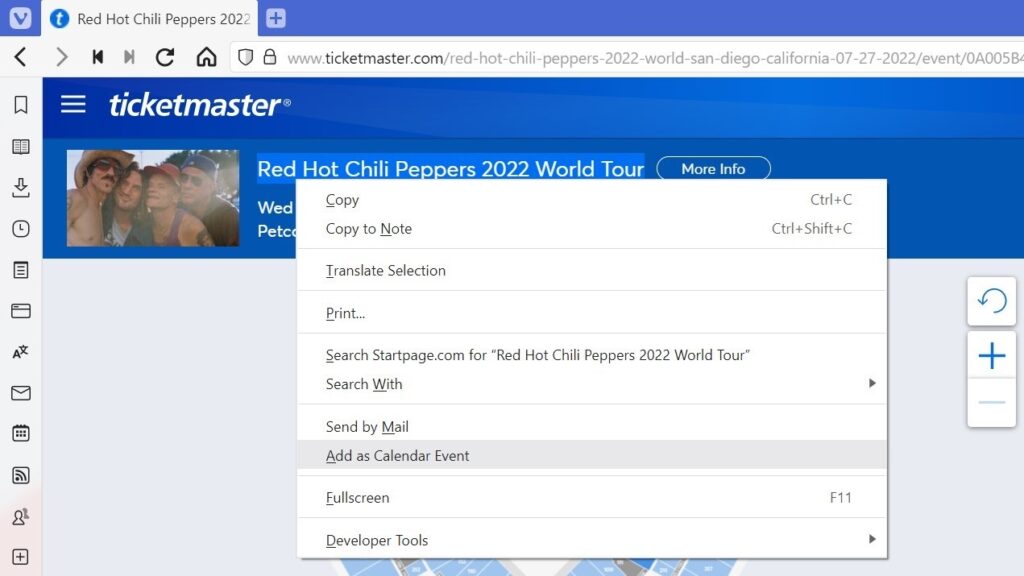Open the Calendar panel
The width and height of the screenshot is (1024, 576).
[21, 434]
